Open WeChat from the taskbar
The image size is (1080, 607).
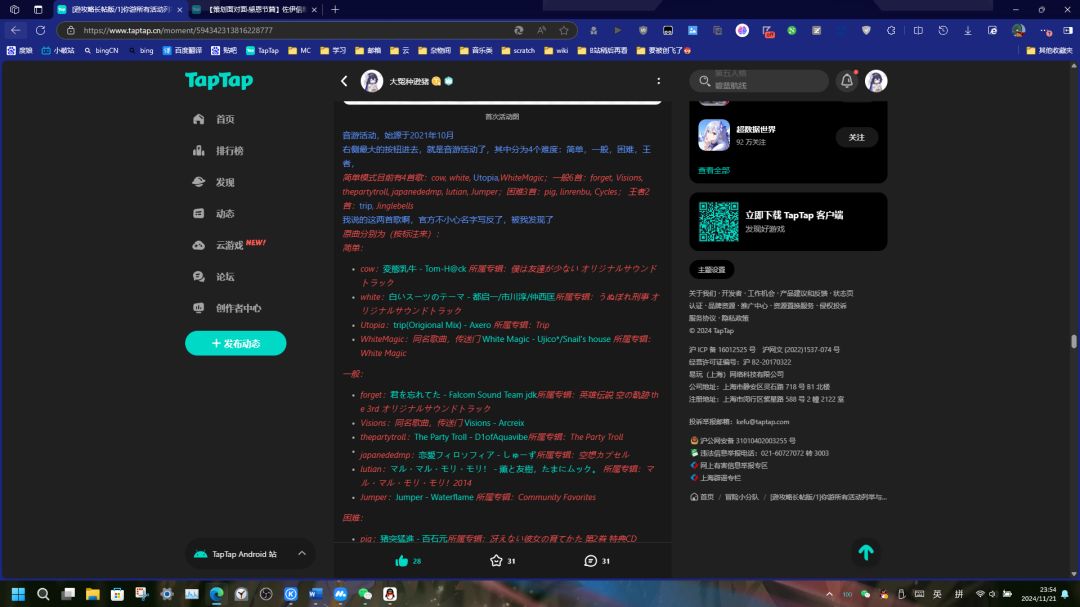click(365, 594)
